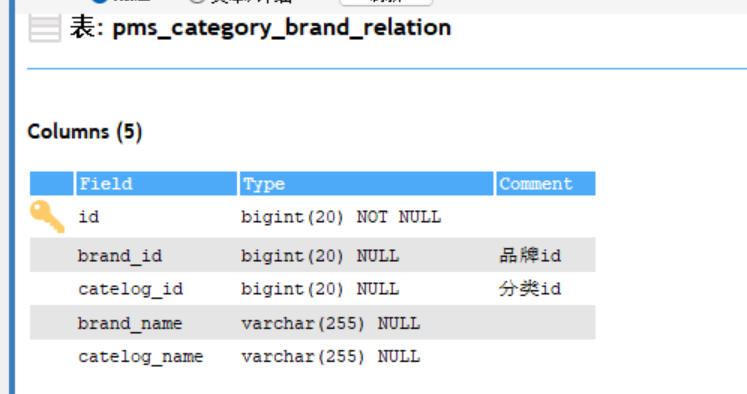
Task: Click the Comment column header
Action: click(x=546, y=184)
